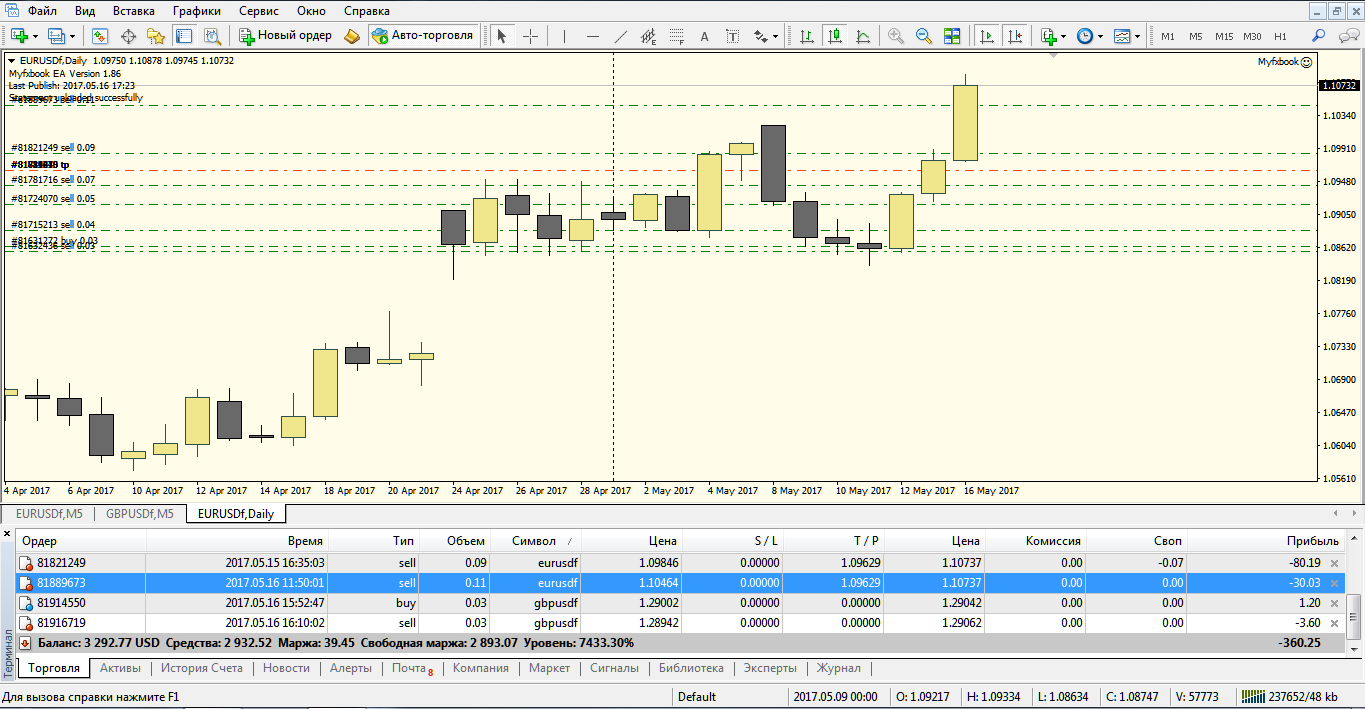Open the Market Watch window icon
This screenshot has height=709, width=1365.
click(x=100, y=36)
